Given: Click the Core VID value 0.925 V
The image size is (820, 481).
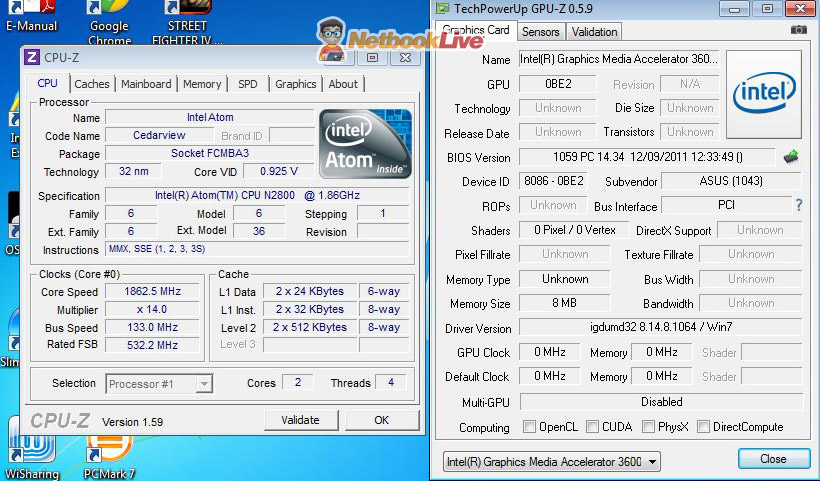Looking at the screenshot, I should (279, 171).
